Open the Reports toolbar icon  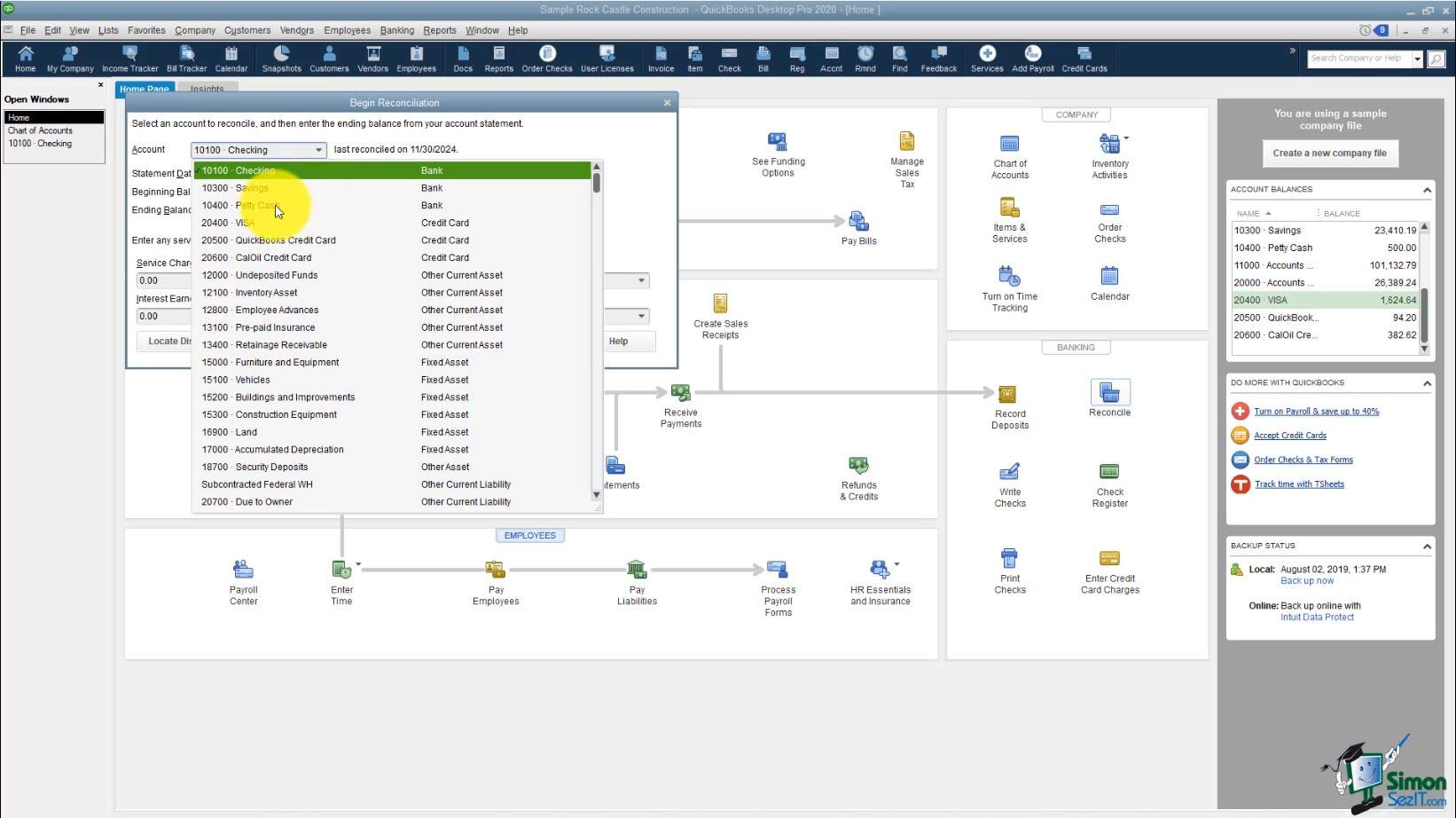coord(498,59)
